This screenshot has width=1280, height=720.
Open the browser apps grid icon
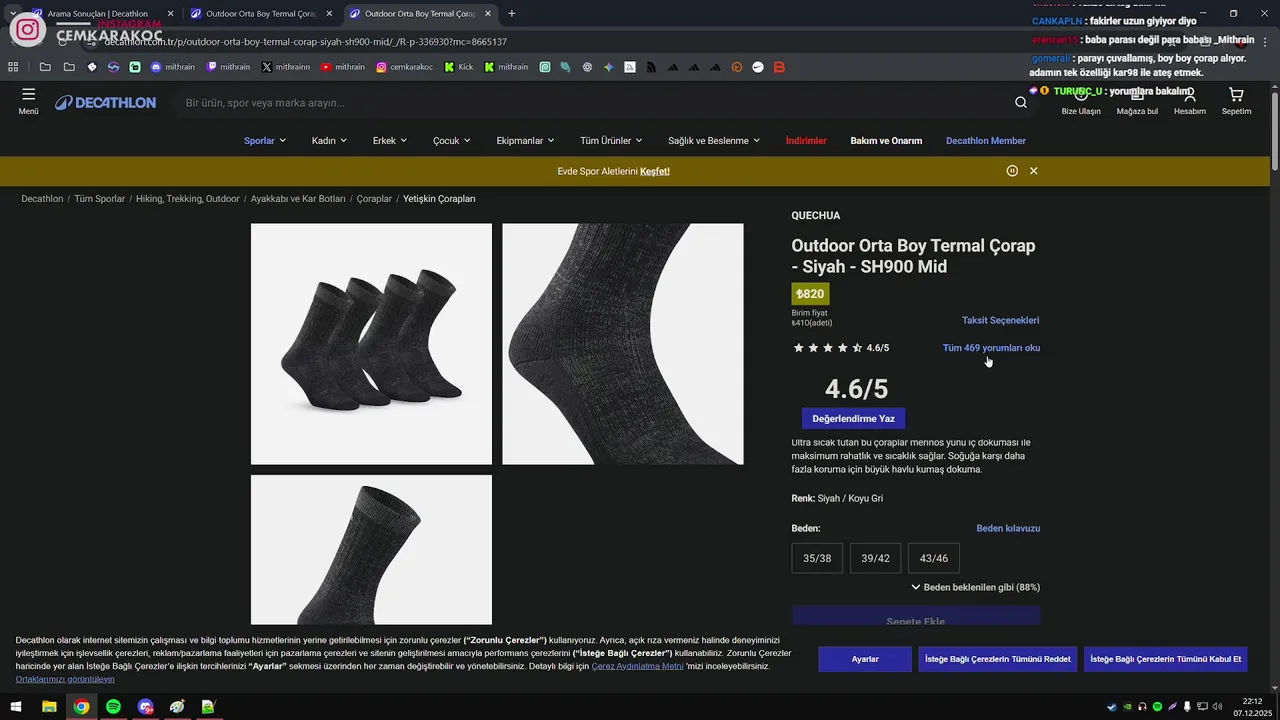(x=13, y=67)
